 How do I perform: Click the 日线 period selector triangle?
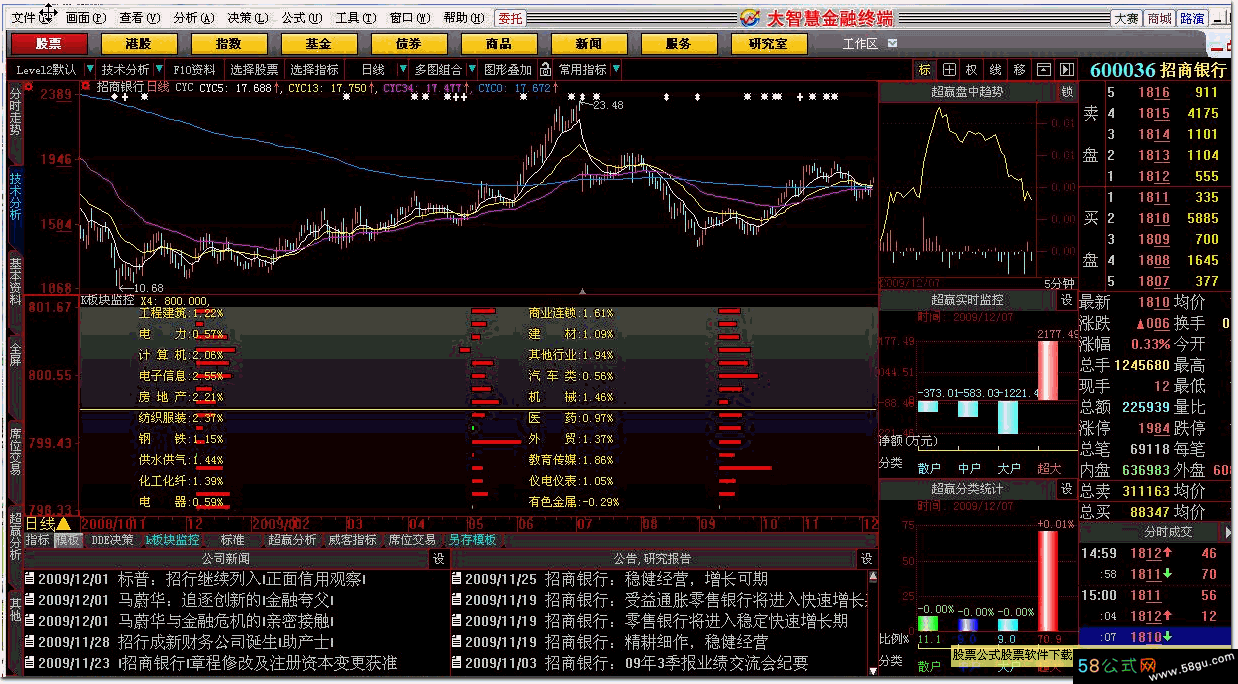(63, 523)
